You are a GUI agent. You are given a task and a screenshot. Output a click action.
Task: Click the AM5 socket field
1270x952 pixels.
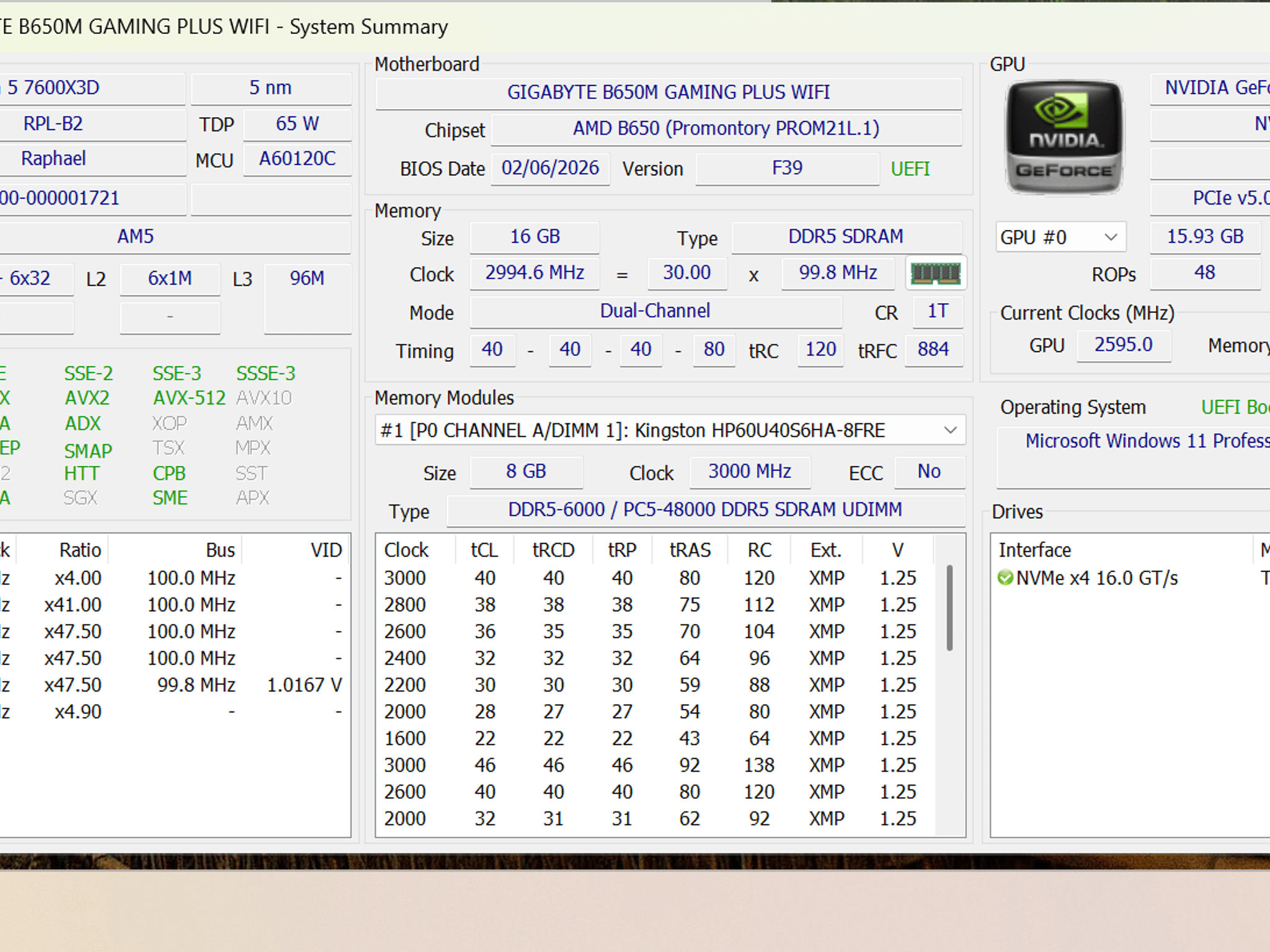click(x=175, y=237)
